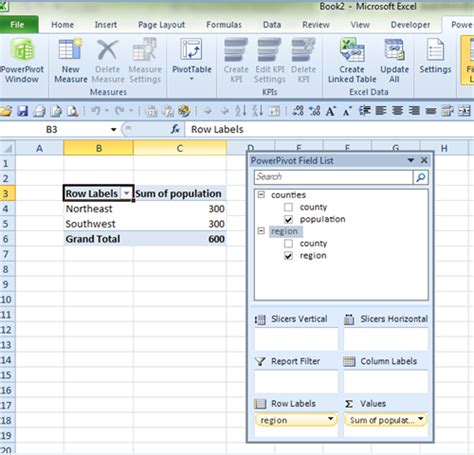
Task: Check the county field under counties
Action: pos(288,207)
